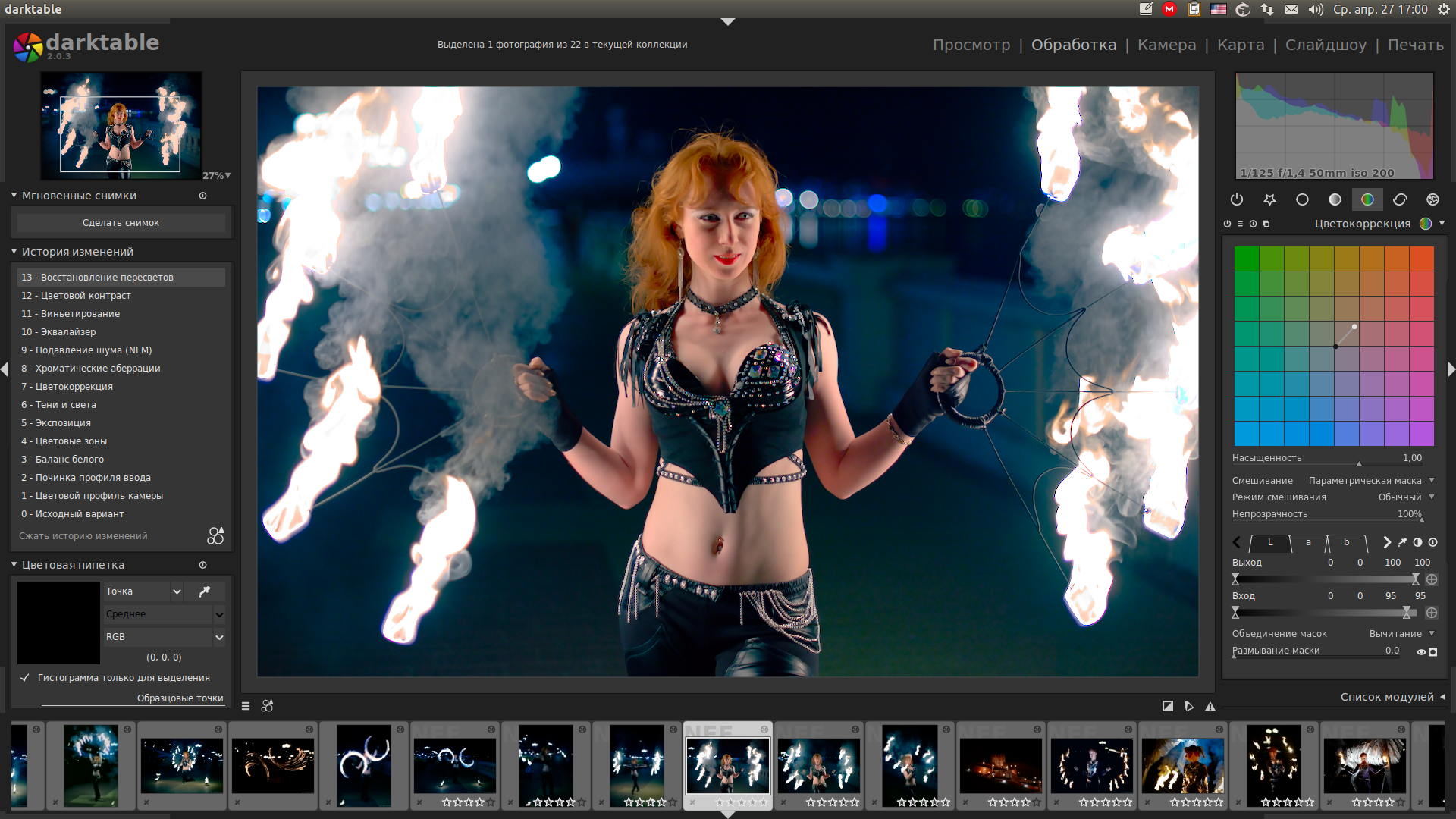Toggle Вход slider polarity plus button
This screenshot has width=1456, height=819.
coord(1432,613)
